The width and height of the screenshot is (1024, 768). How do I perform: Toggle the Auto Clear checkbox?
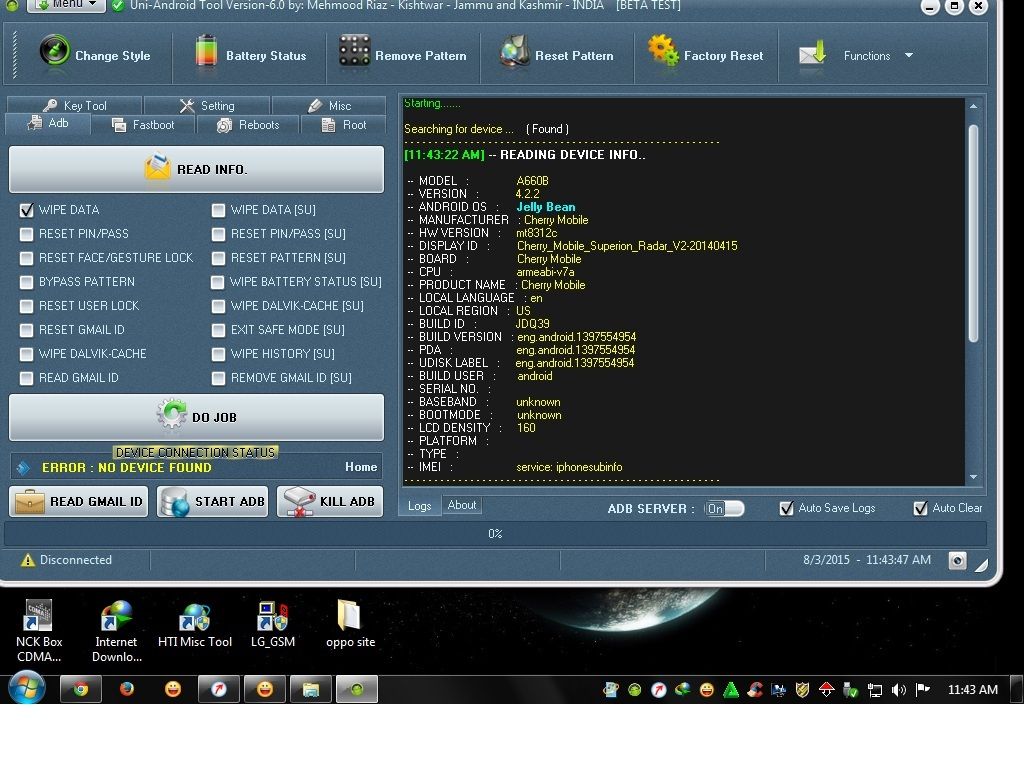(x=920, y=508)
